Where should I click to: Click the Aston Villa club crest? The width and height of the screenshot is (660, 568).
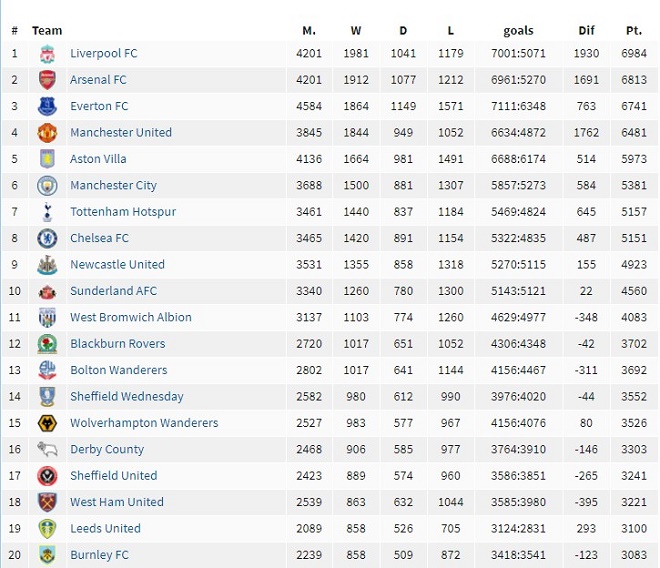coord(47,160)
